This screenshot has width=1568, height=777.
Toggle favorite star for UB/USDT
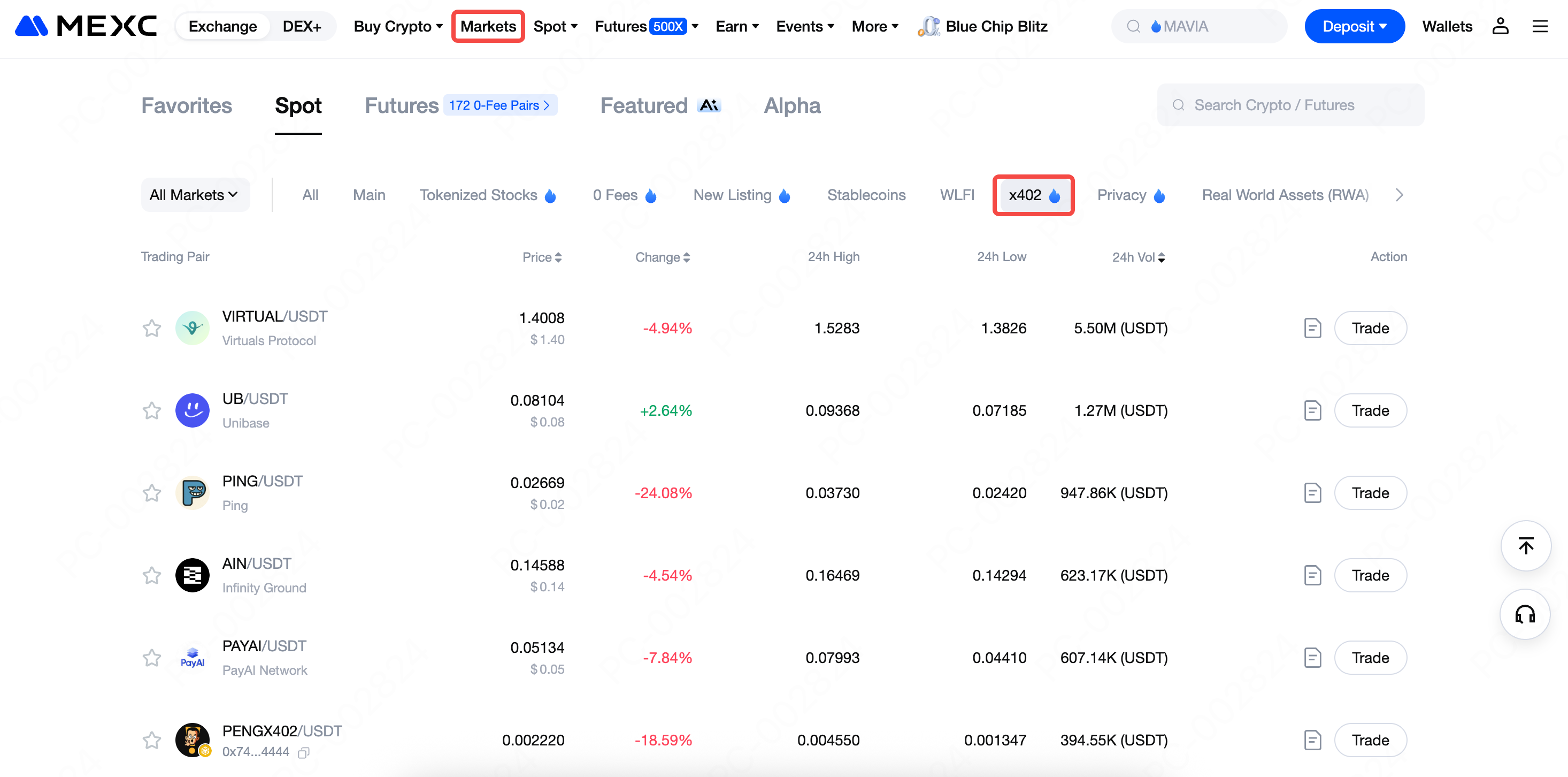pos(151,410)
